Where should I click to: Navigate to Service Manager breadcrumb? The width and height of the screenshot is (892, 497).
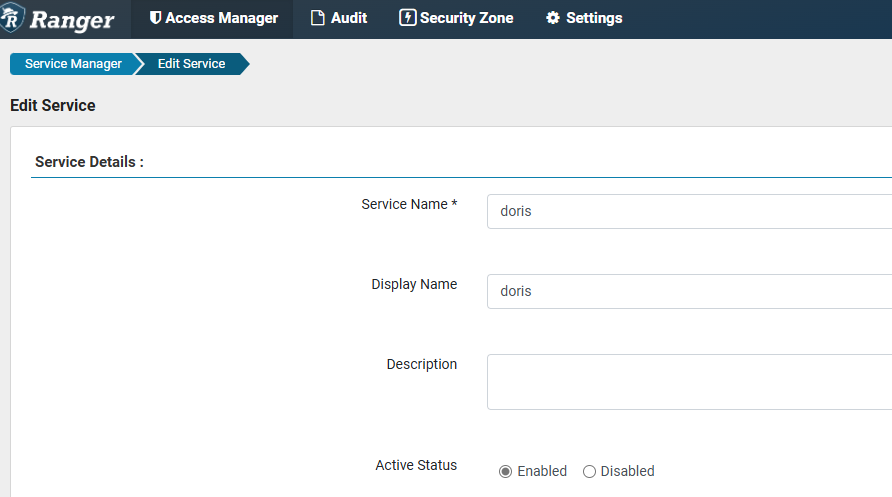(73, 64)
